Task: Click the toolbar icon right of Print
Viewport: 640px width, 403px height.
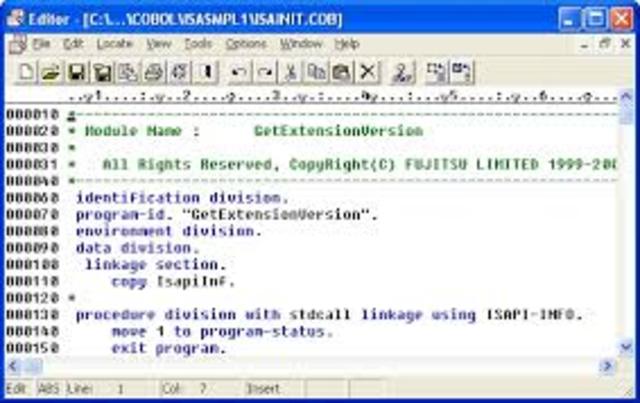Action: pos(179,73)
